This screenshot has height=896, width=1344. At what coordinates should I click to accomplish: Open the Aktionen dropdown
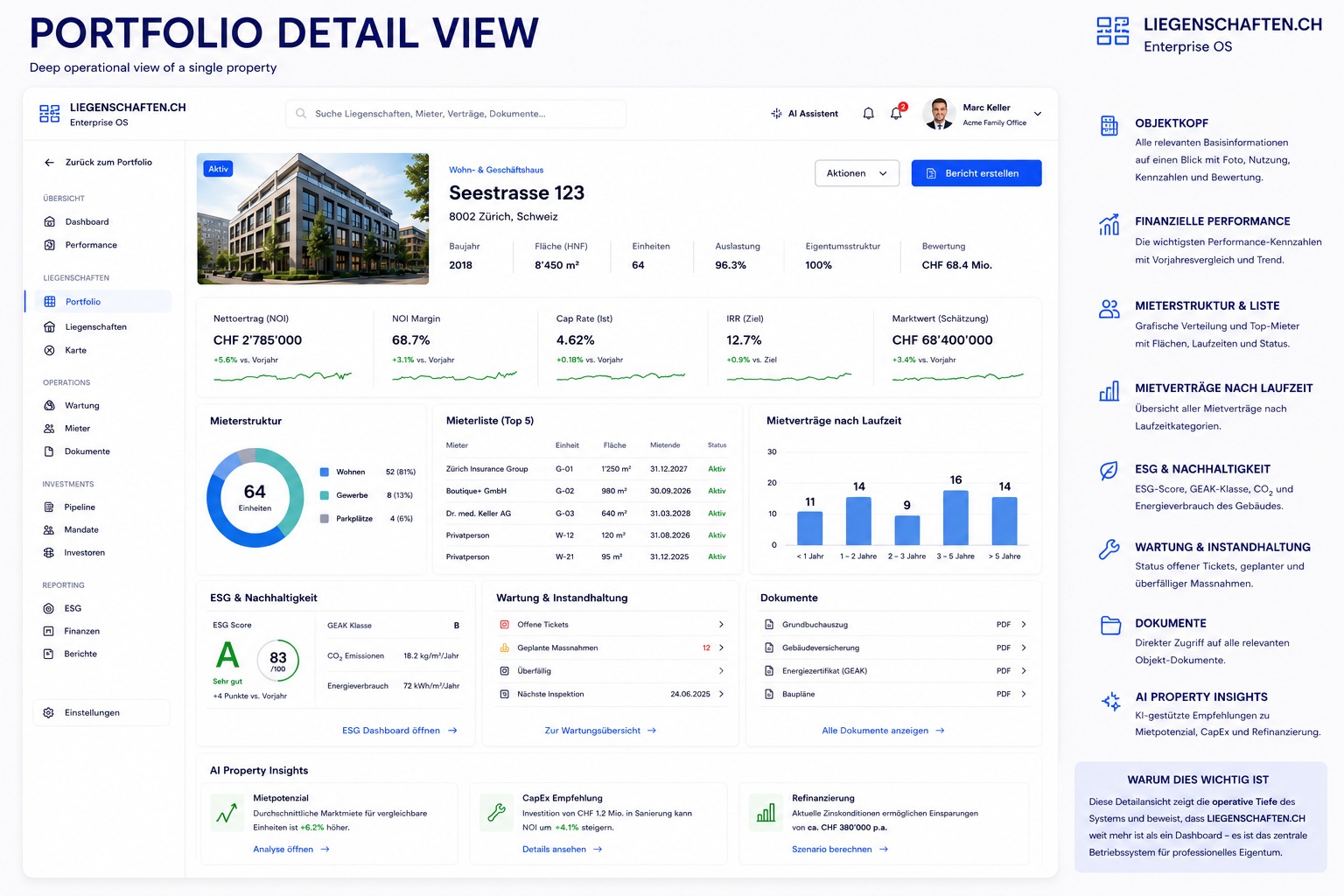(x=857, y=173)
